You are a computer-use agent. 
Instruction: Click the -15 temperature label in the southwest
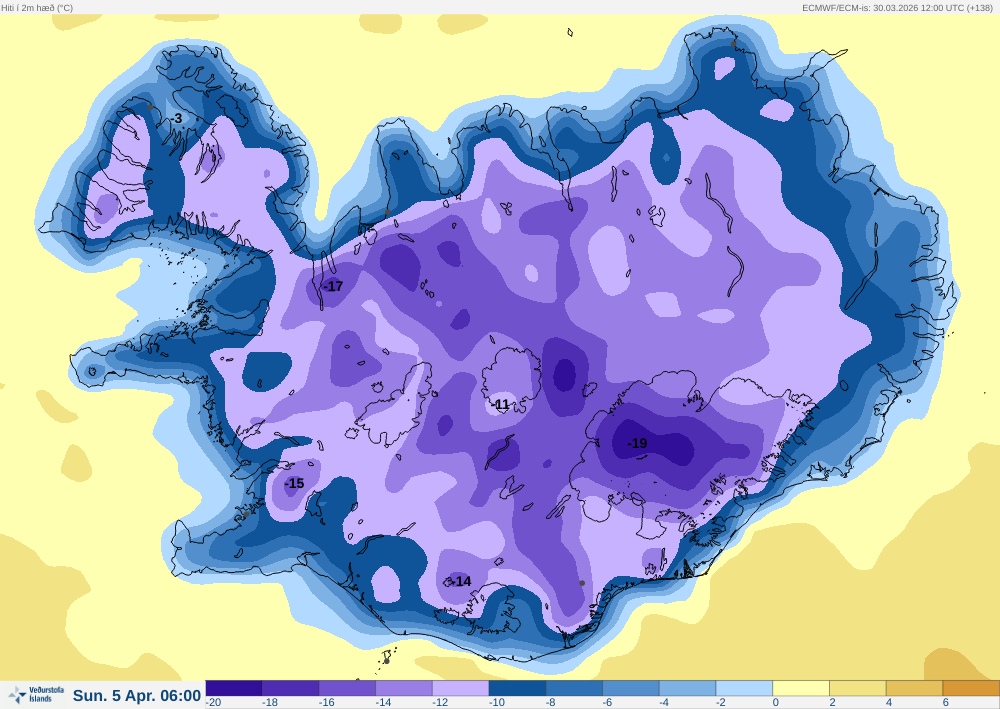point(294,483)
